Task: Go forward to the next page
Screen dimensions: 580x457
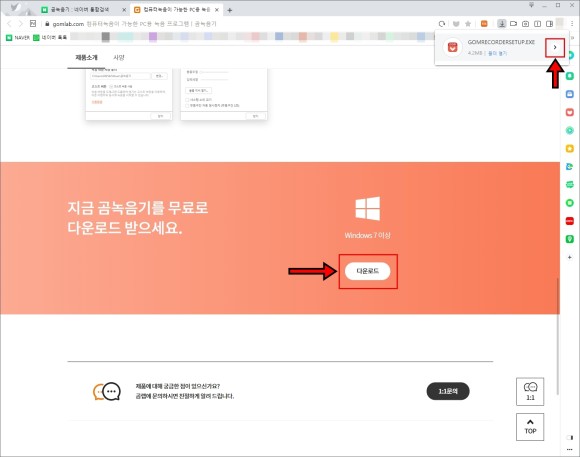Action: (21, 24)
